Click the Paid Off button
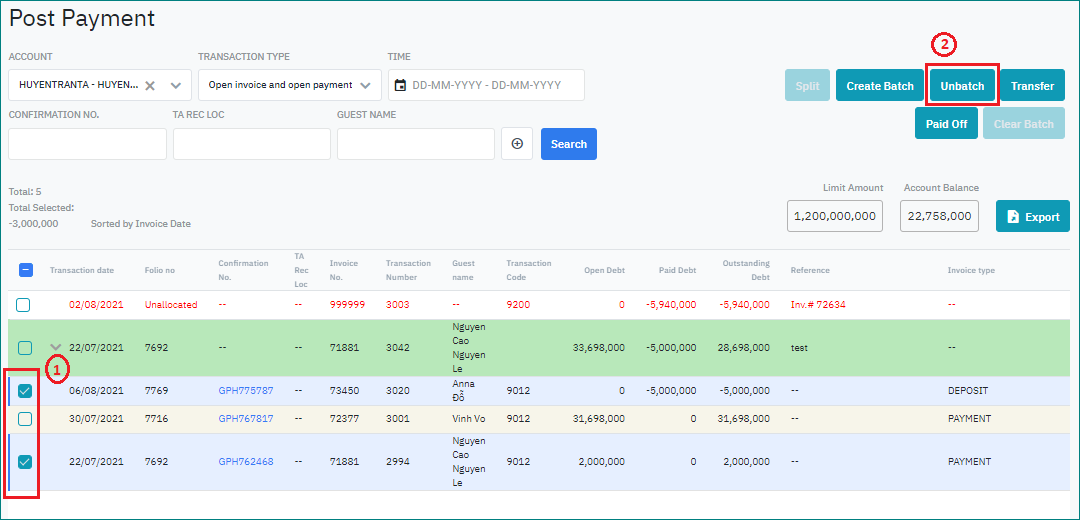 [945, 124]
